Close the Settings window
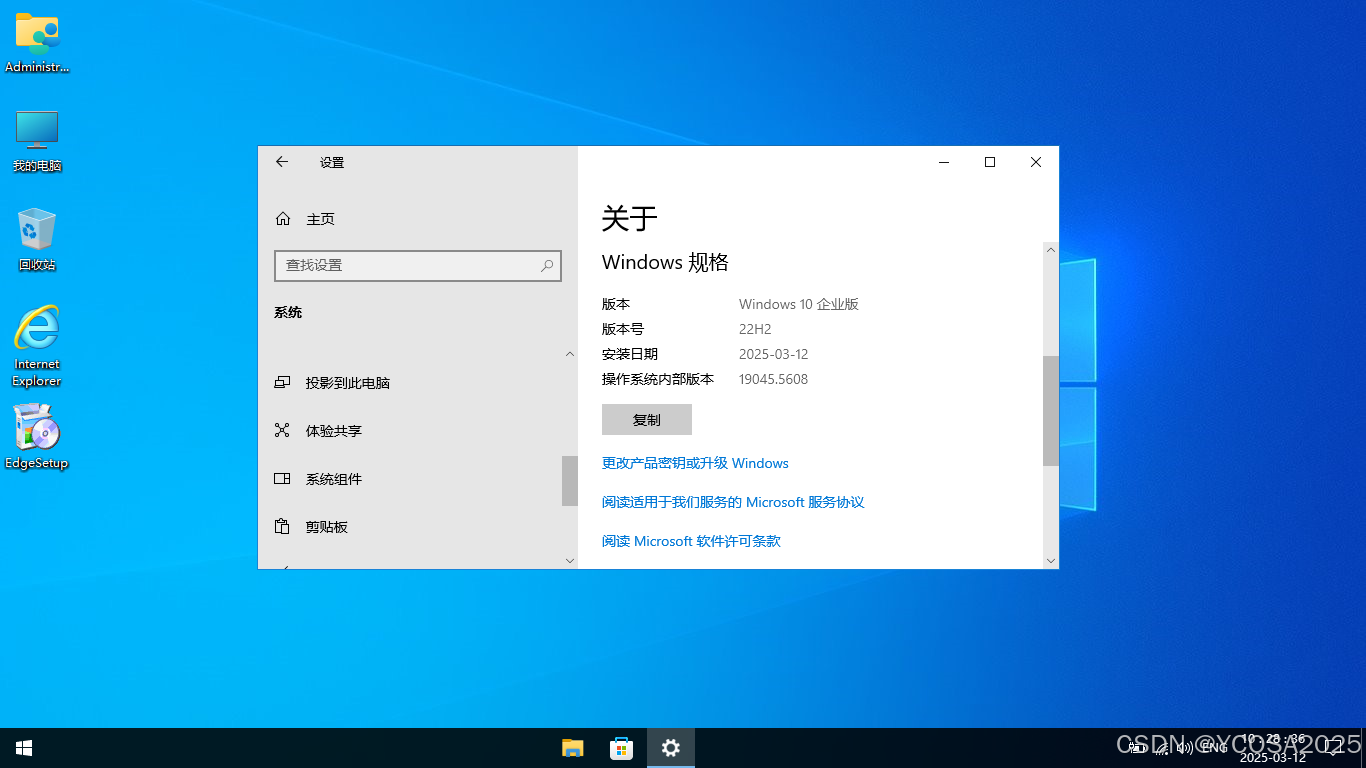The width and height of the screenshot is (1366, 768). tap(1036, 162)
